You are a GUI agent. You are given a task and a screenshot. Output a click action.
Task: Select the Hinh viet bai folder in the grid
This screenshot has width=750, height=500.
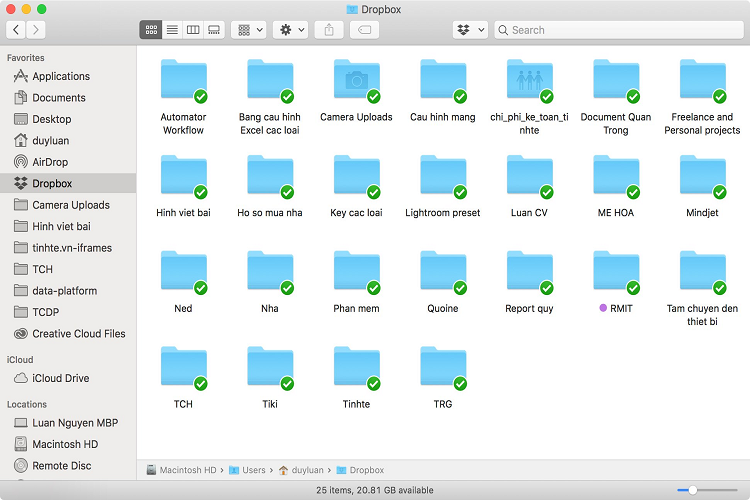[184, 176]
